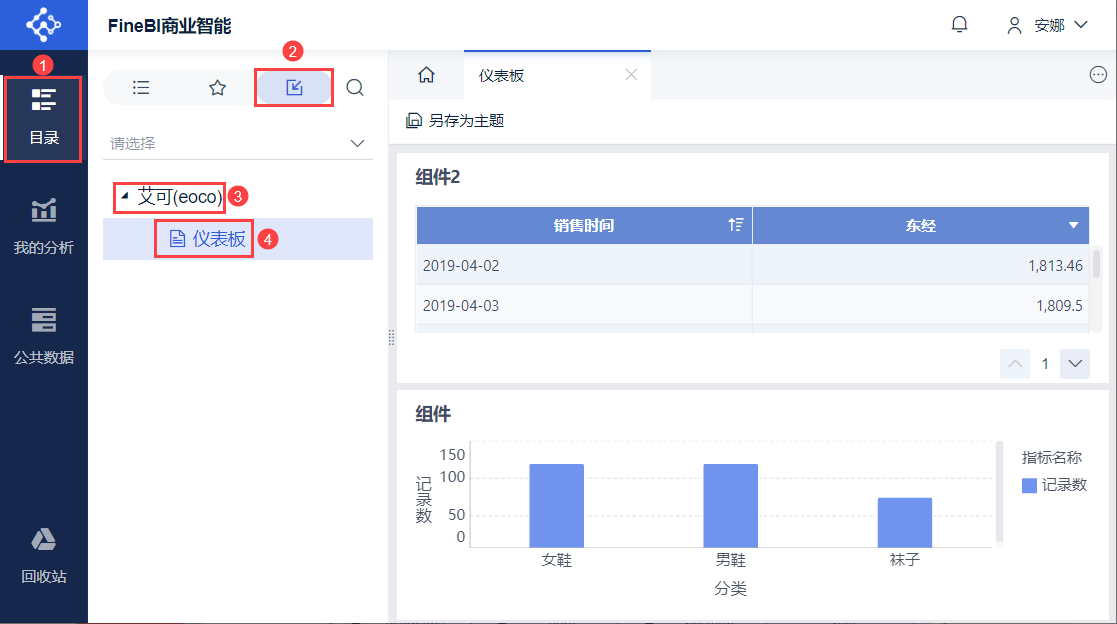Open the 回收站 recycle bin
The image size is (1117, 624).
click(44, 556)
